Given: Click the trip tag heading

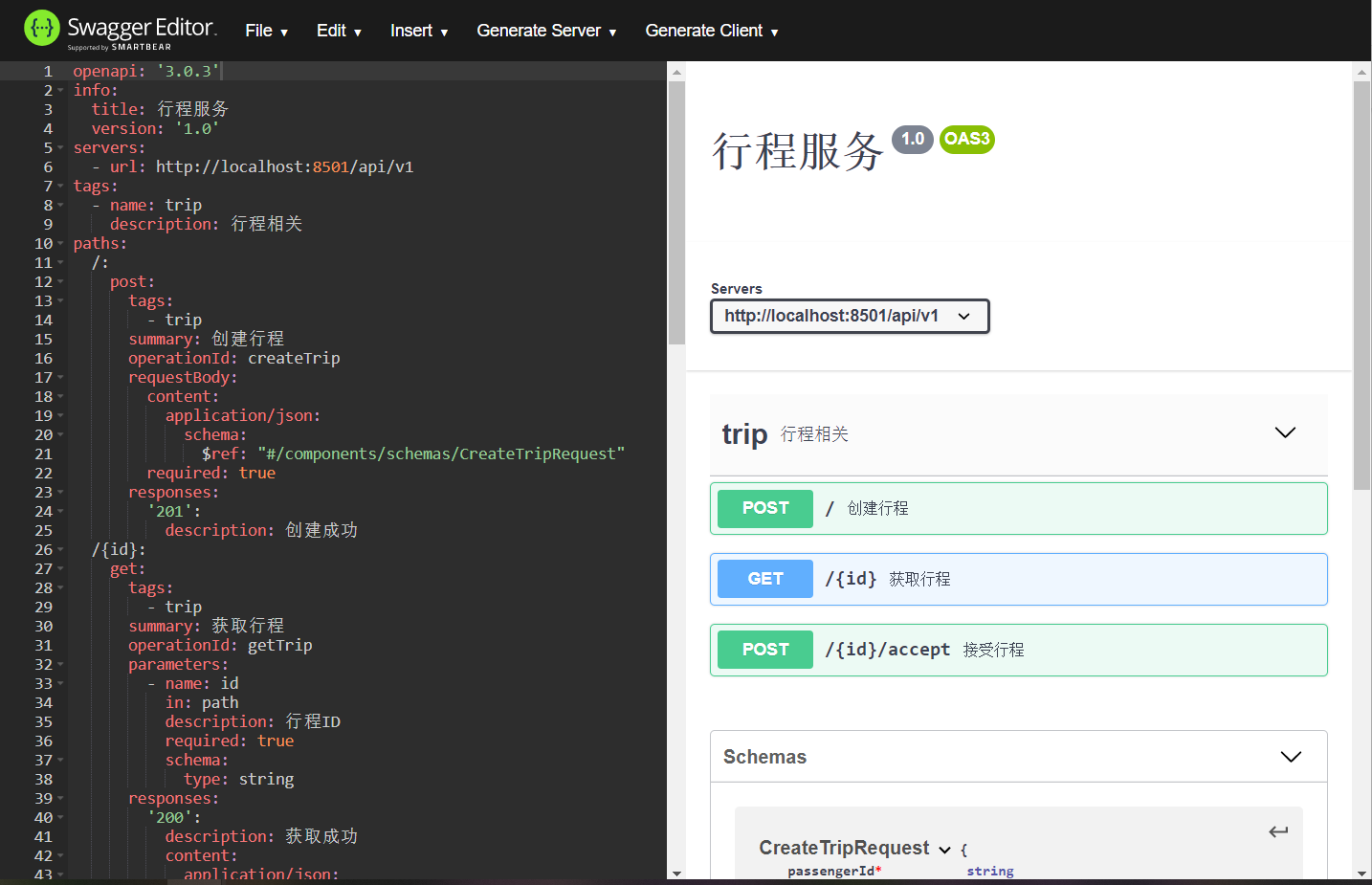Looking at the screenshot, I should pos(744,434).
